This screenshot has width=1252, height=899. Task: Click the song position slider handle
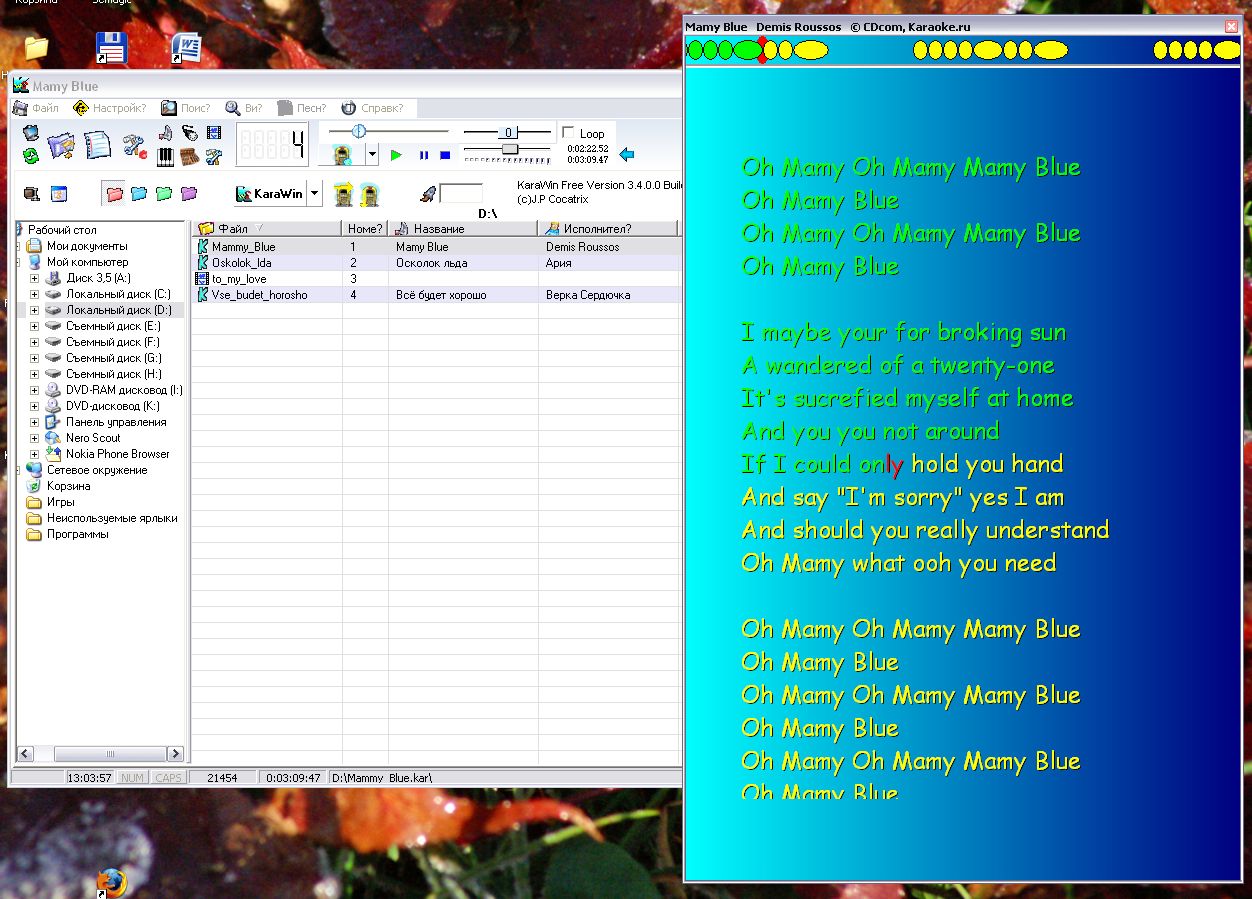click(x=359, y=131)
